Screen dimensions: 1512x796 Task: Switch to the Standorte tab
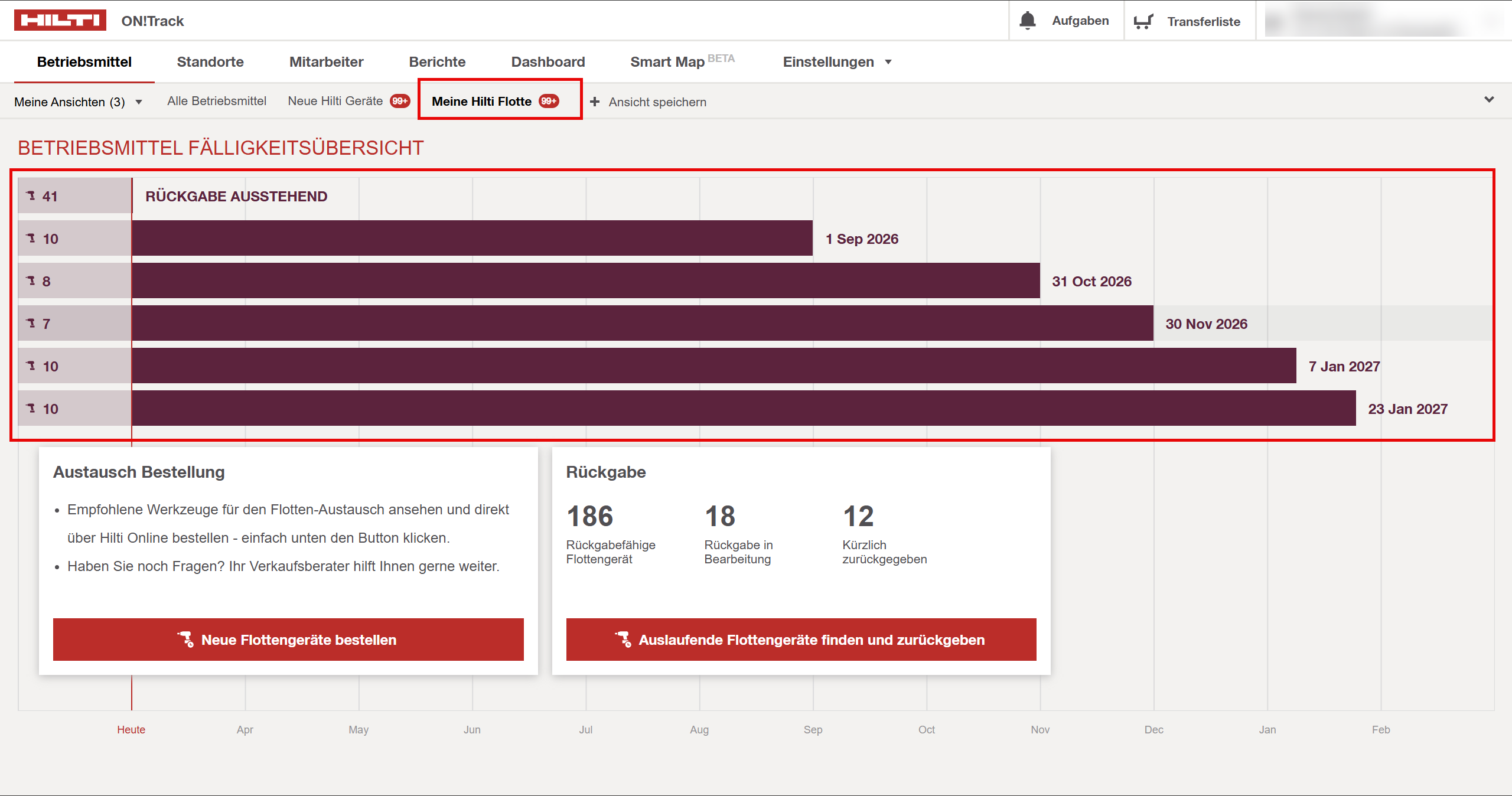pos(210,62)
